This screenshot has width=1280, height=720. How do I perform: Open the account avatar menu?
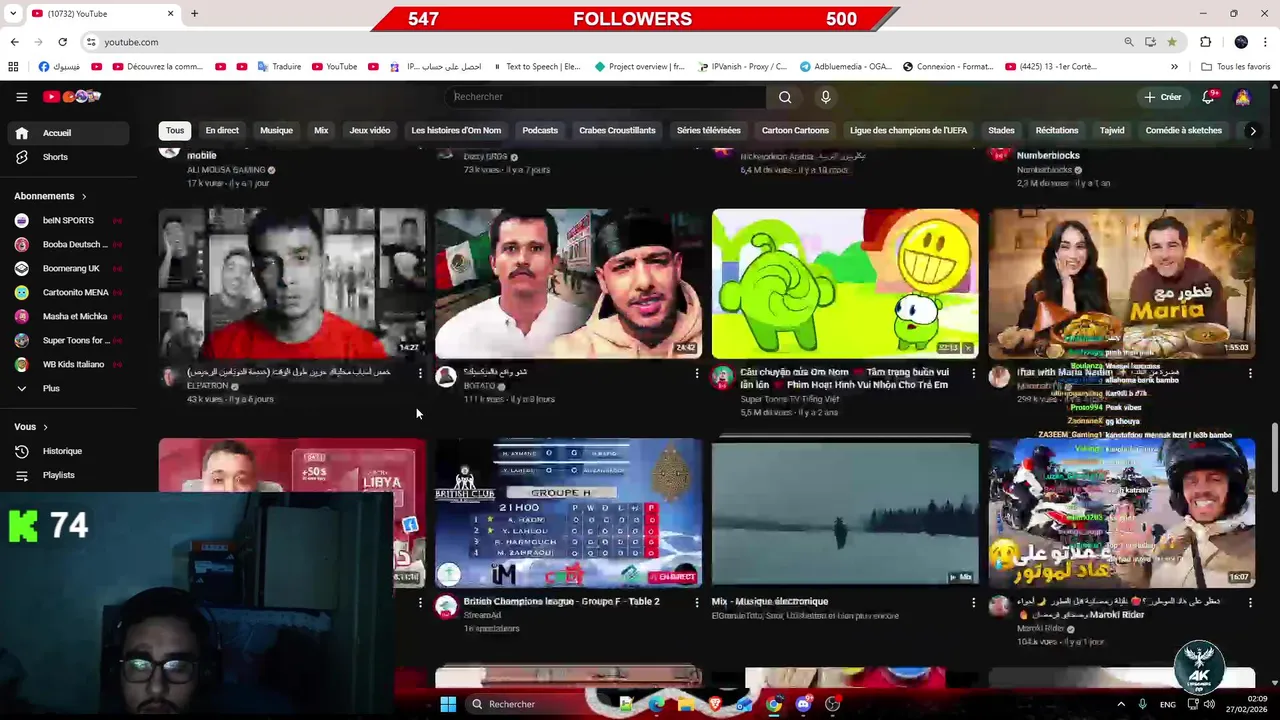point(1242,97)
